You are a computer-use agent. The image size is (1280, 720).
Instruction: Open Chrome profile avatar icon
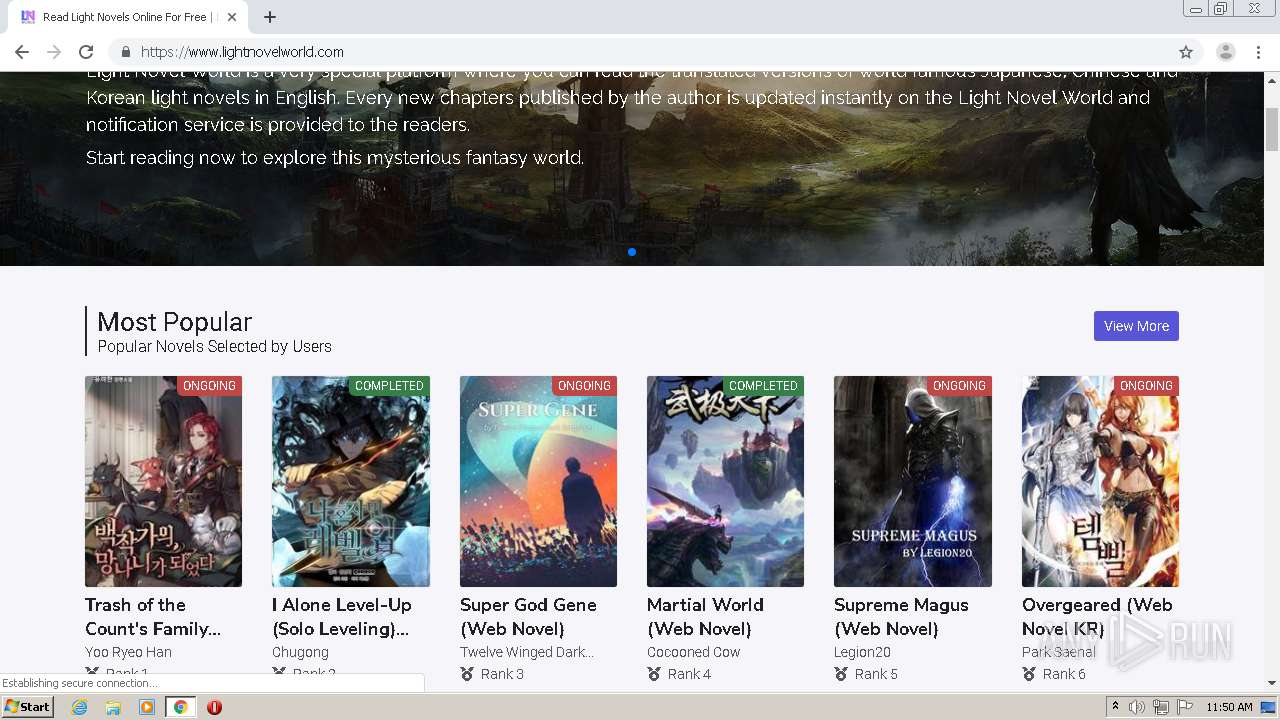coord(1226,52)
